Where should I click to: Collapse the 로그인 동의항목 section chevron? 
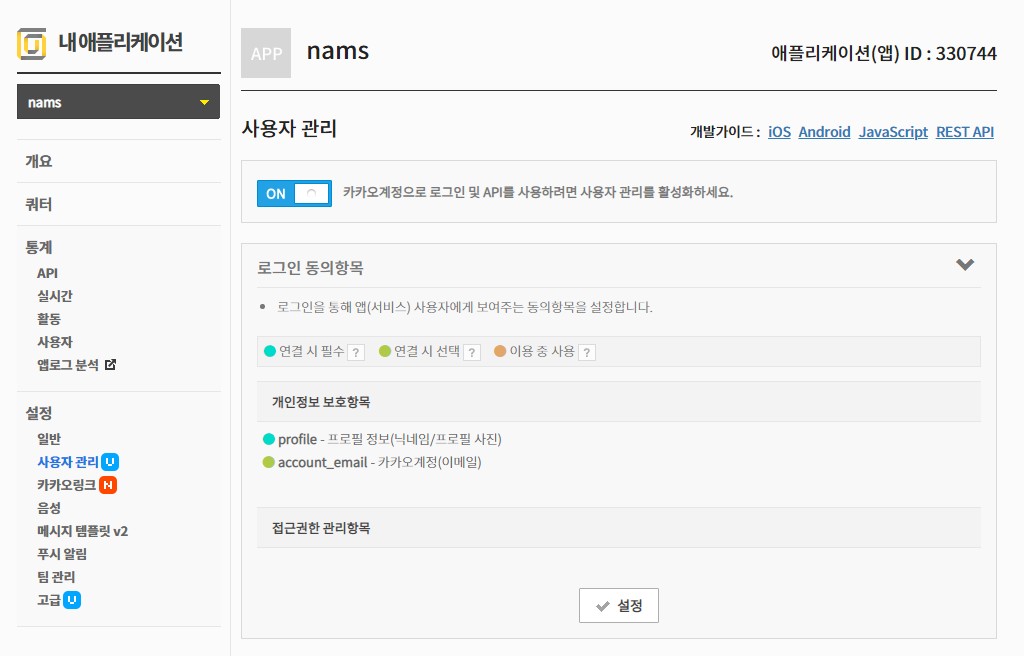coord(965,265)
